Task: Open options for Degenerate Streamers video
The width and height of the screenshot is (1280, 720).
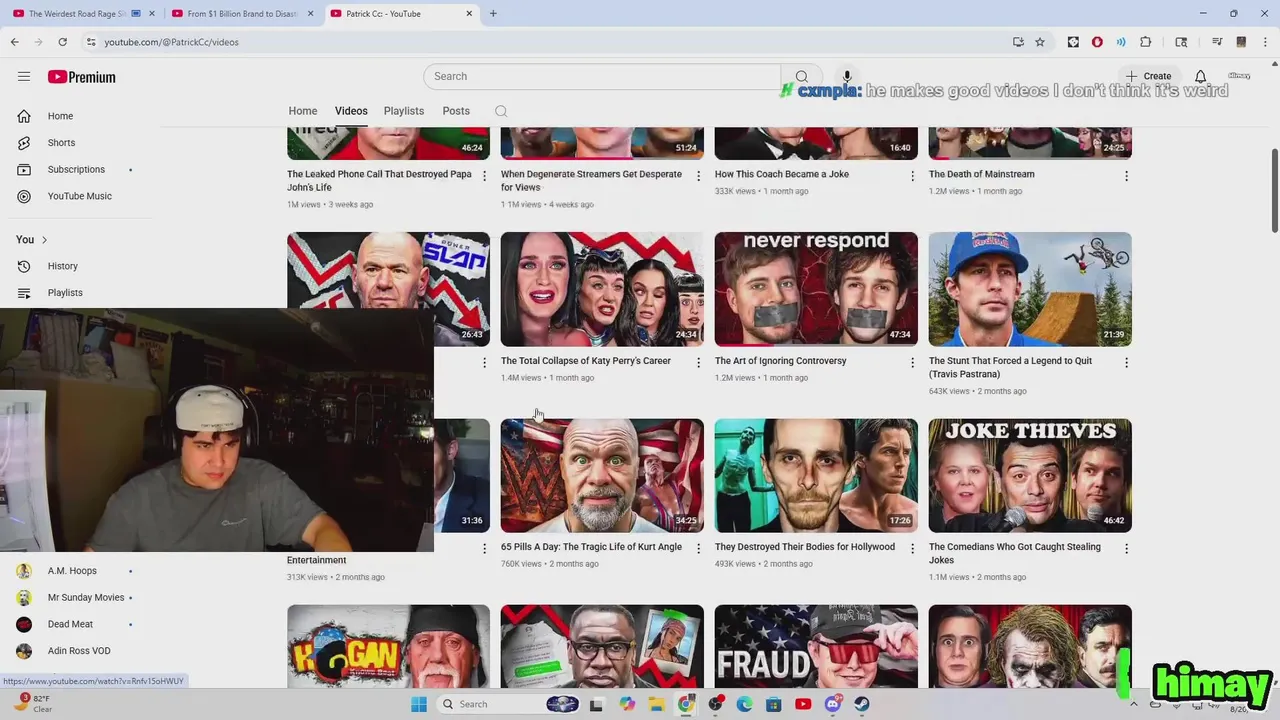Action: point(698,176)
